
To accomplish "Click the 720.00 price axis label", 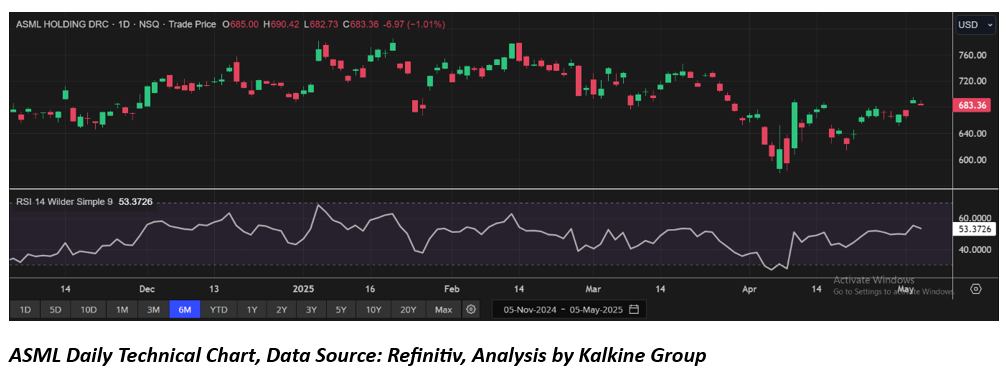I will tap(972, 81).
